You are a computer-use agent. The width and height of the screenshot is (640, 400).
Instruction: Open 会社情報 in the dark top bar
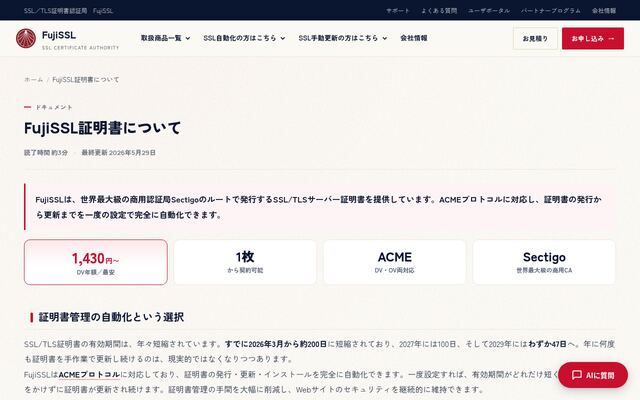click(x=604, y=11)
